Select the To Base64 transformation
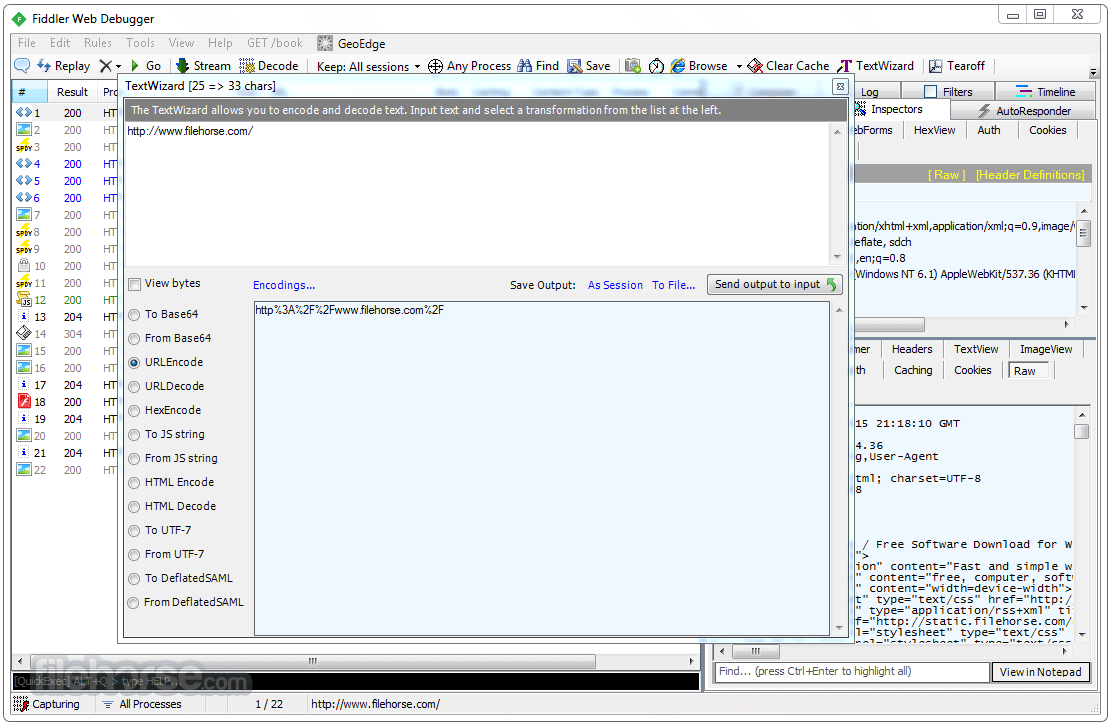Screen dimensions: 1112x726 click(134, 315)
